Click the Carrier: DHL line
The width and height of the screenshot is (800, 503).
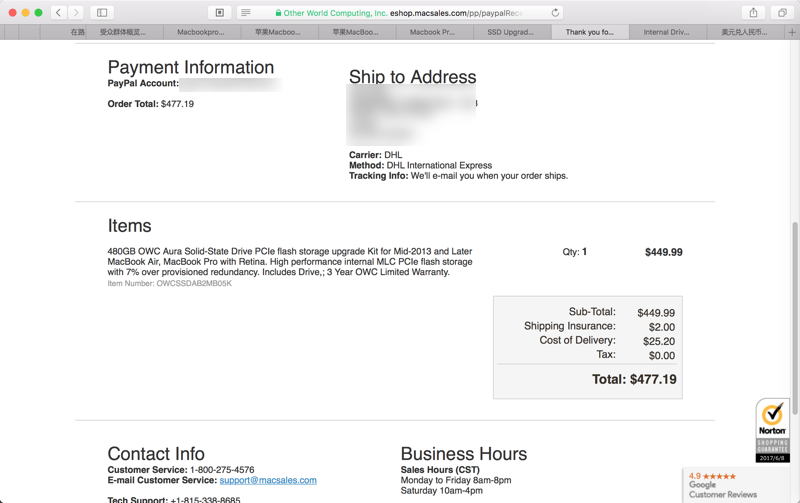tap(376, 155)
